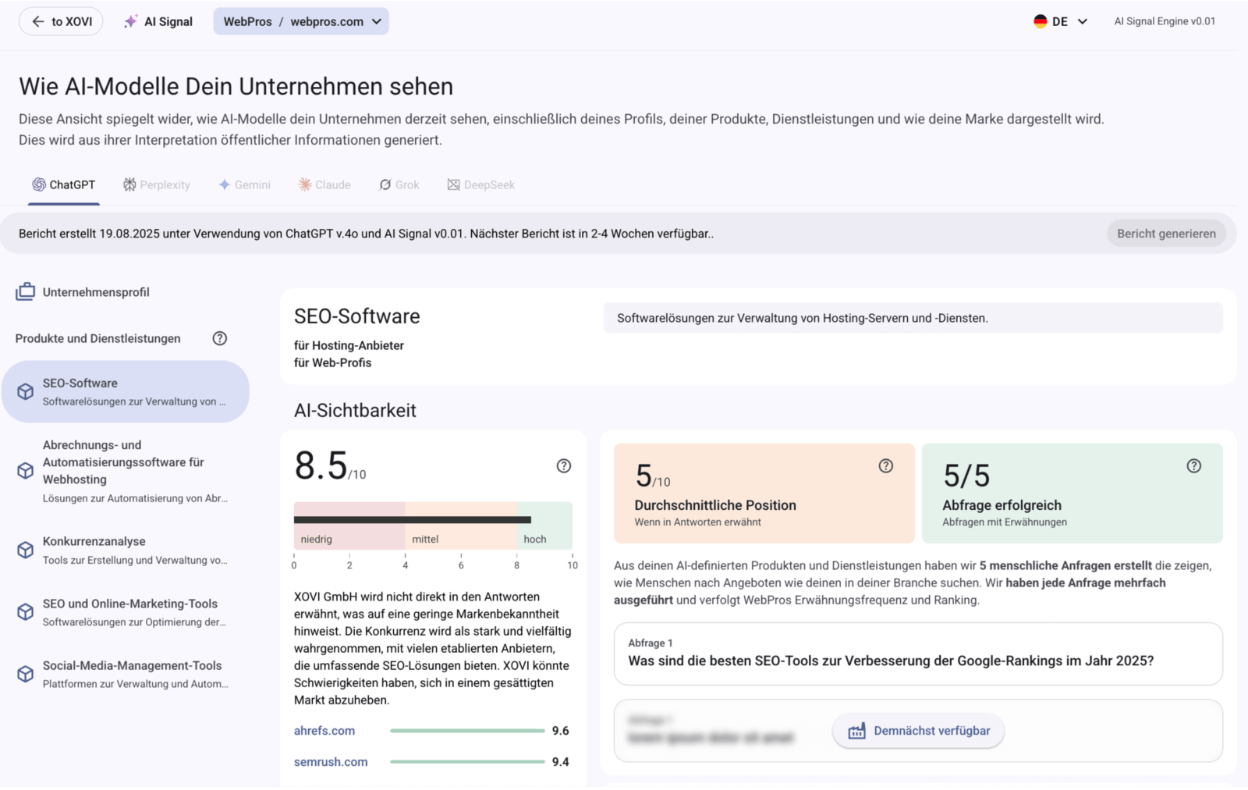Click the German flag icon
The image size is (1248, 790).
point(1040,21)
